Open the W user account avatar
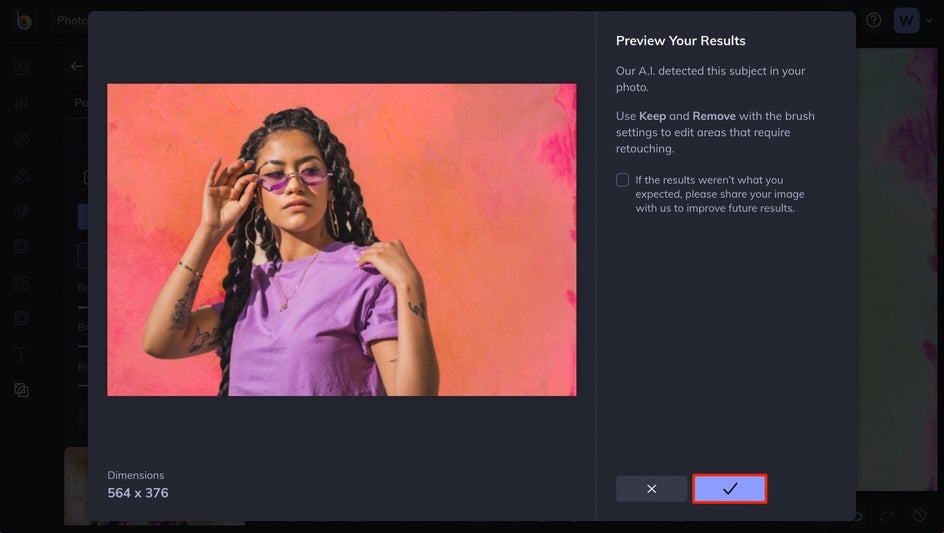The width and height of the screenshot is (944, 533). click(906, 20)
